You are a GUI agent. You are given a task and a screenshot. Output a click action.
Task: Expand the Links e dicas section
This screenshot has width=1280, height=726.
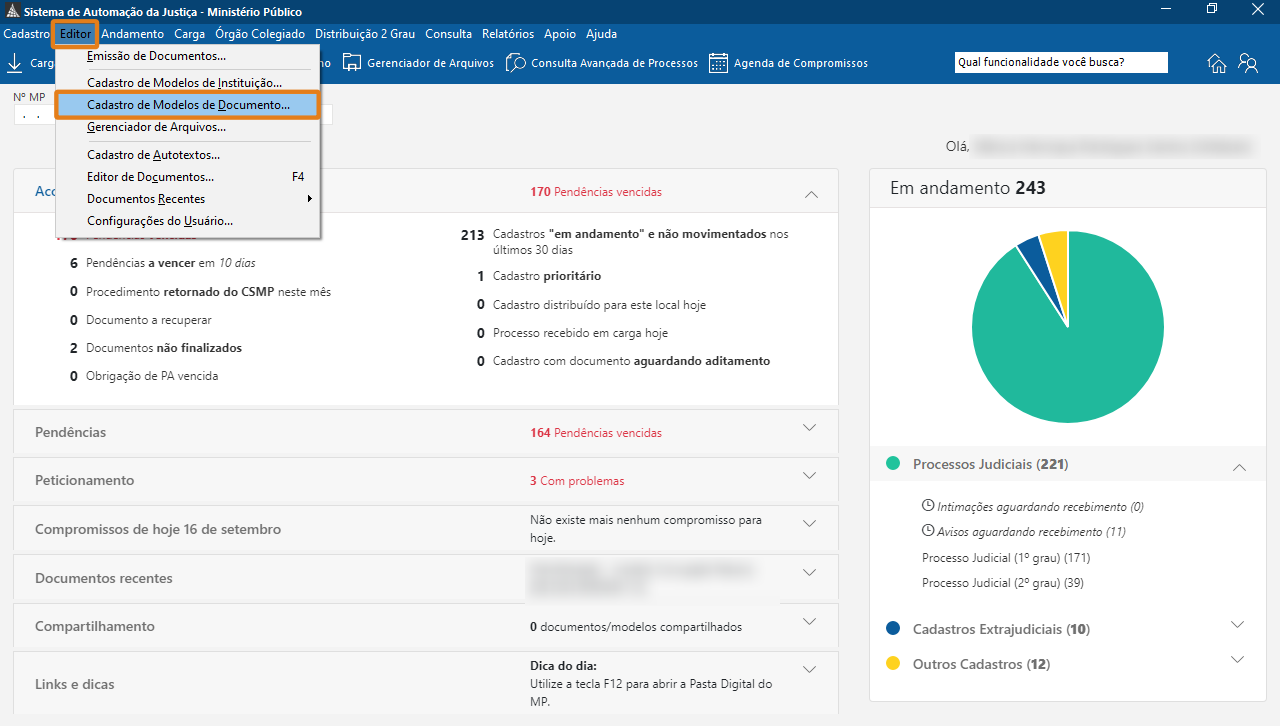coord(810,670)
